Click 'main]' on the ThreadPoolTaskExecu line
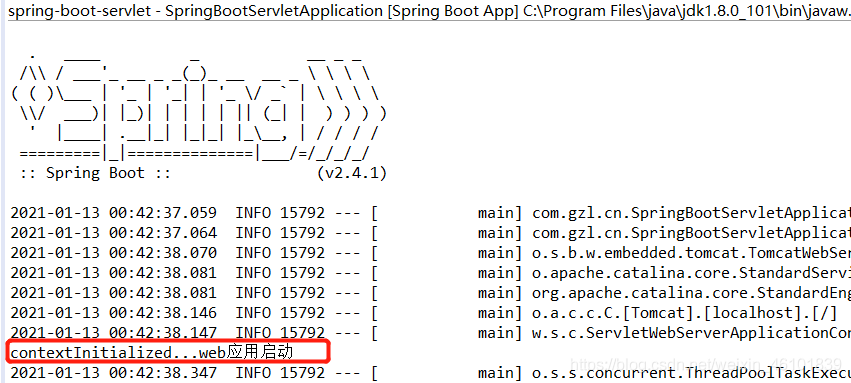Image resolution: width=851 pixels, height=383 pixels. pyautogui.click(x=499, y=373)
